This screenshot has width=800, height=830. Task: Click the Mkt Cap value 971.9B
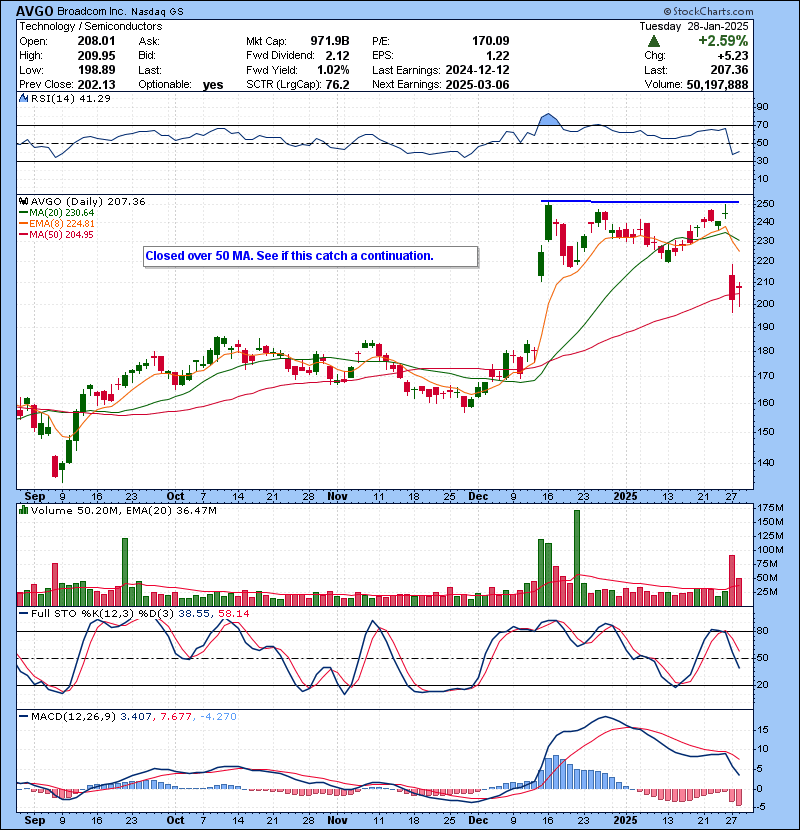click(x=330, y=41)
